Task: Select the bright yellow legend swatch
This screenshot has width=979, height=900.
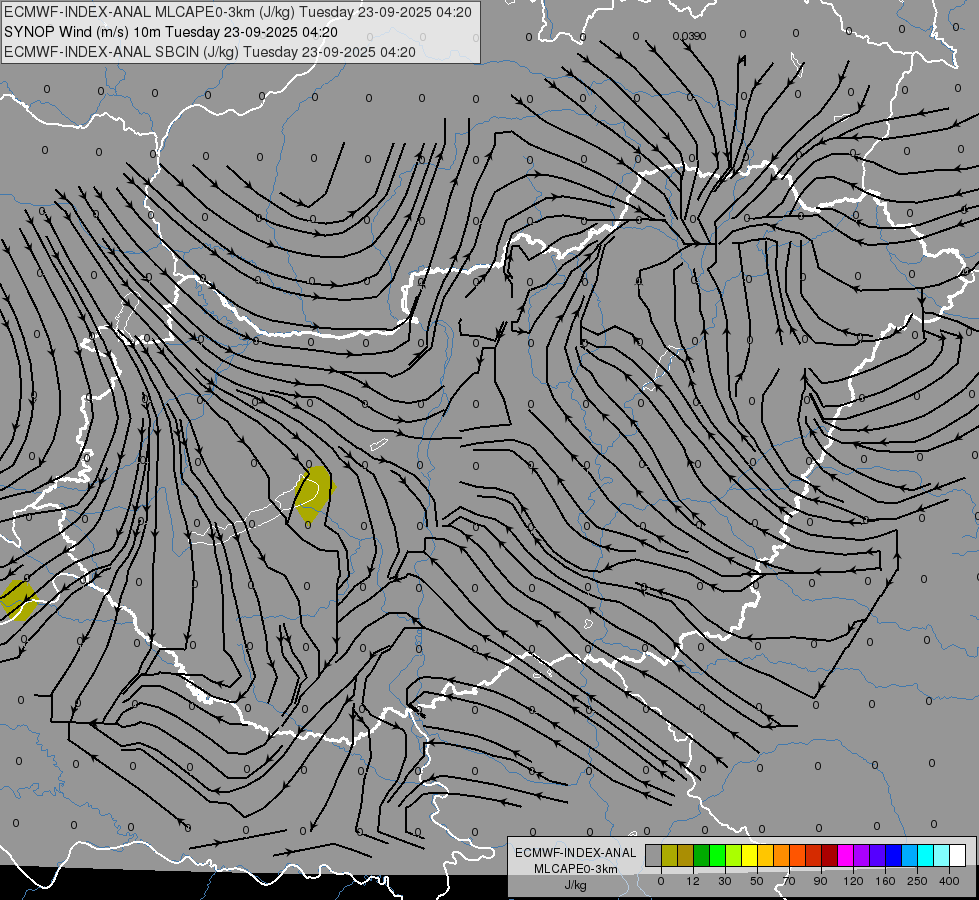Action: pos(750,855)
